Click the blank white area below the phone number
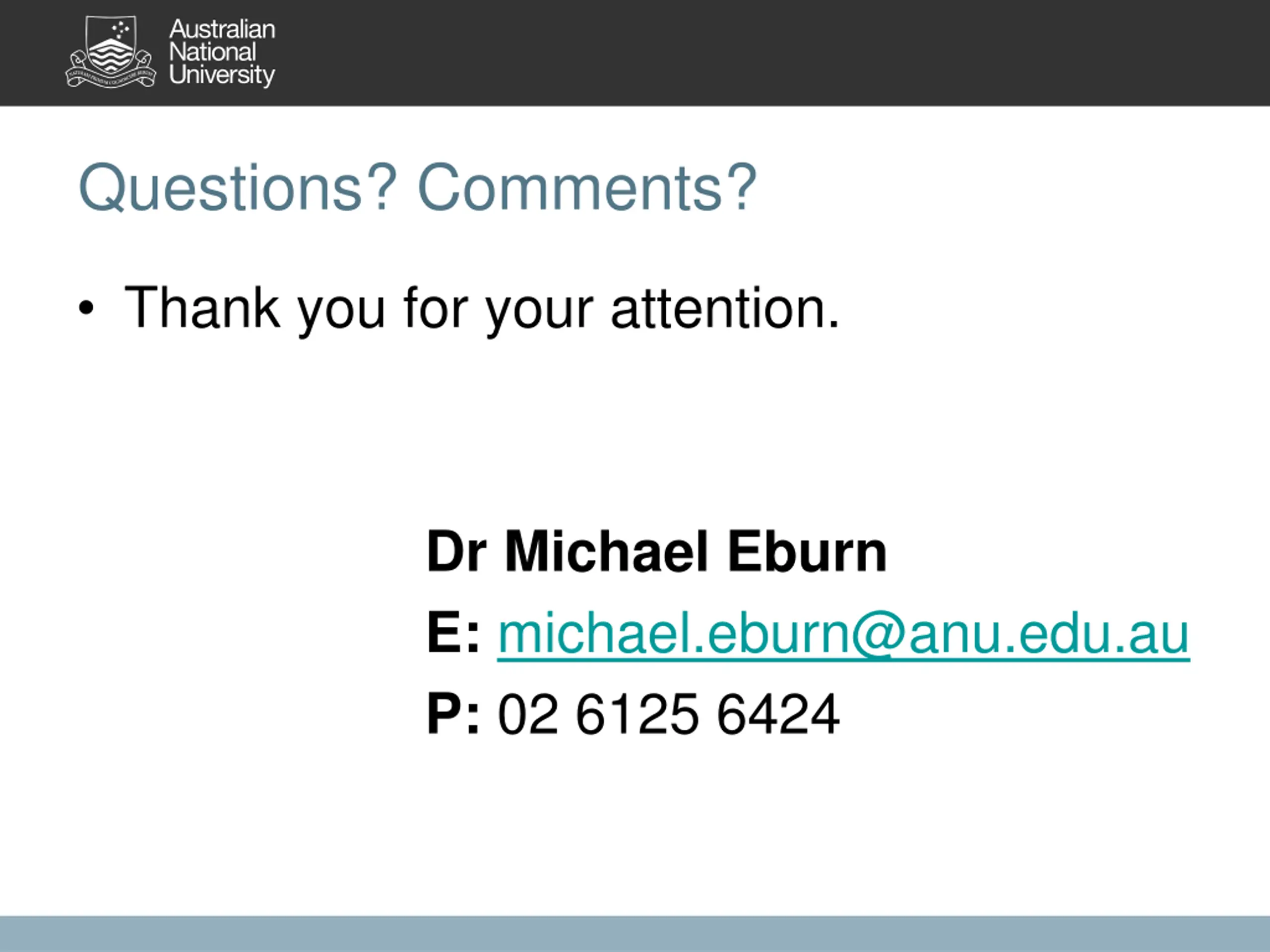 click(635, 827)
